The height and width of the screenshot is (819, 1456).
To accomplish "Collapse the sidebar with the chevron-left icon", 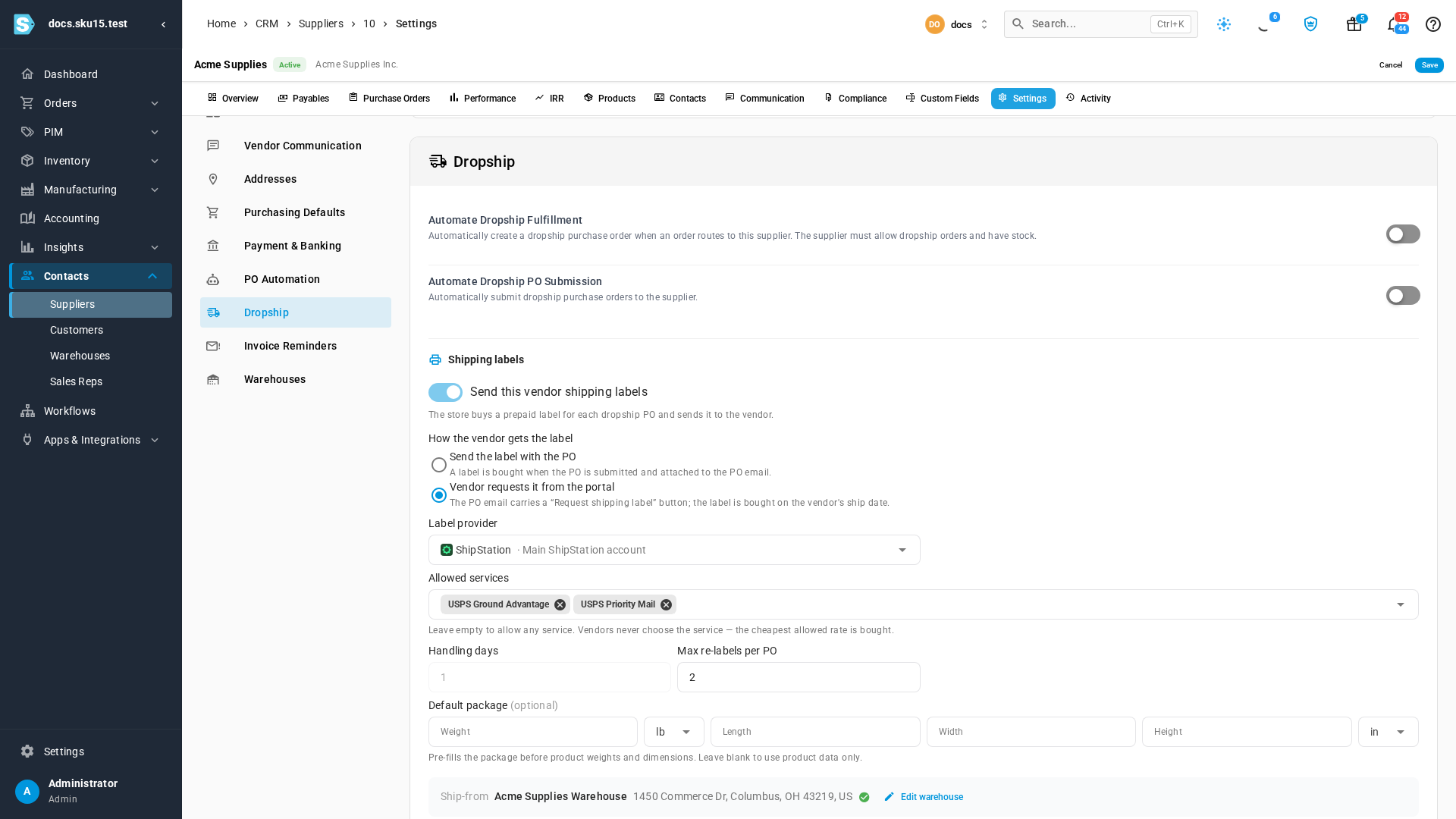I will tap(164, 24).
